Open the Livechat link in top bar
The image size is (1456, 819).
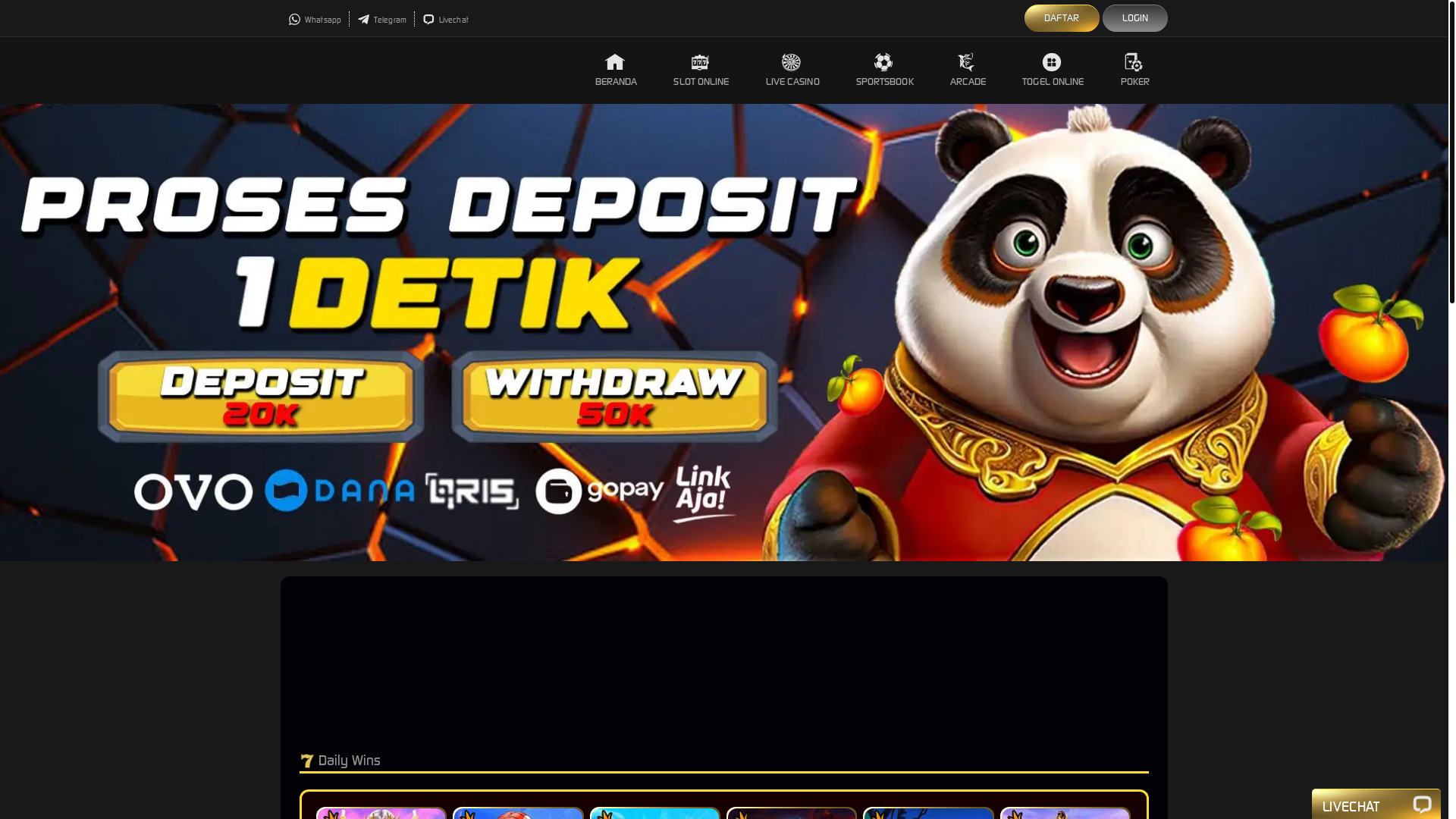click(446, 20)
